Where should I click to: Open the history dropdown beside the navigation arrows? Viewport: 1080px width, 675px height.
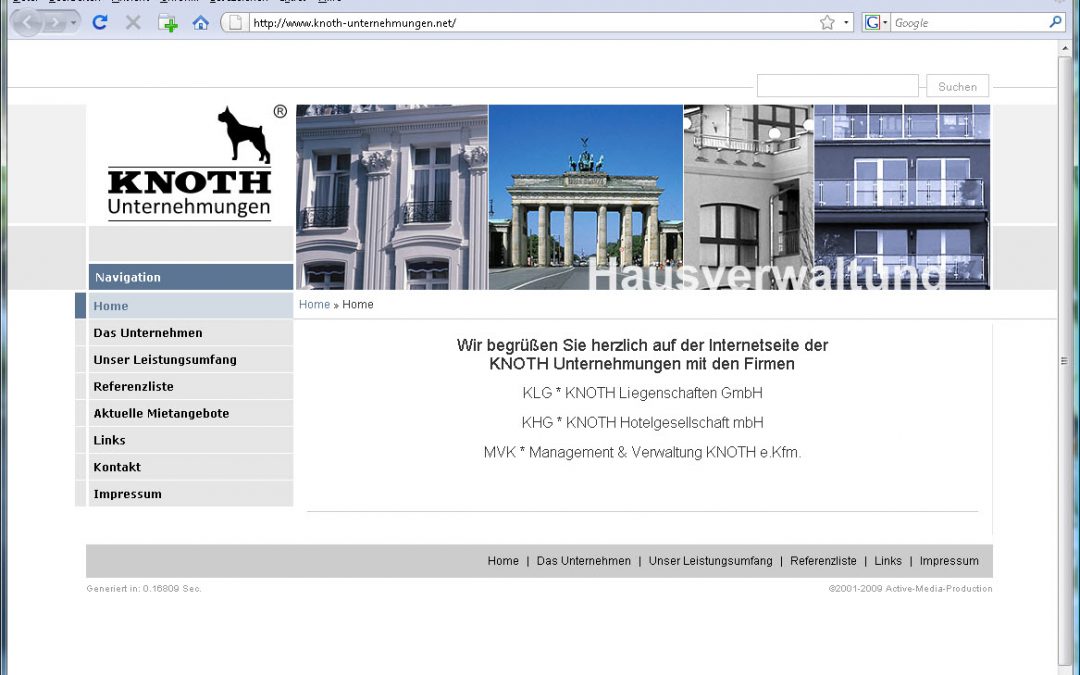[x=73, y=22]
